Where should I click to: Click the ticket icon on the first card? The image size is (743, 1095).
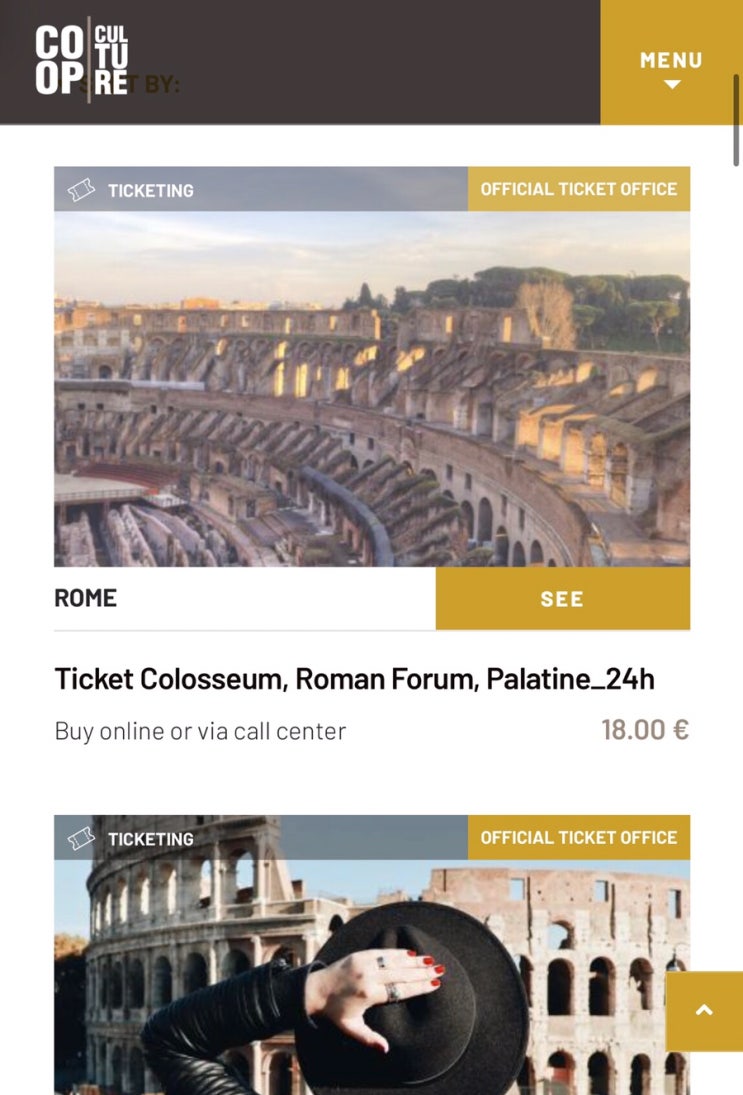point(81,190)
